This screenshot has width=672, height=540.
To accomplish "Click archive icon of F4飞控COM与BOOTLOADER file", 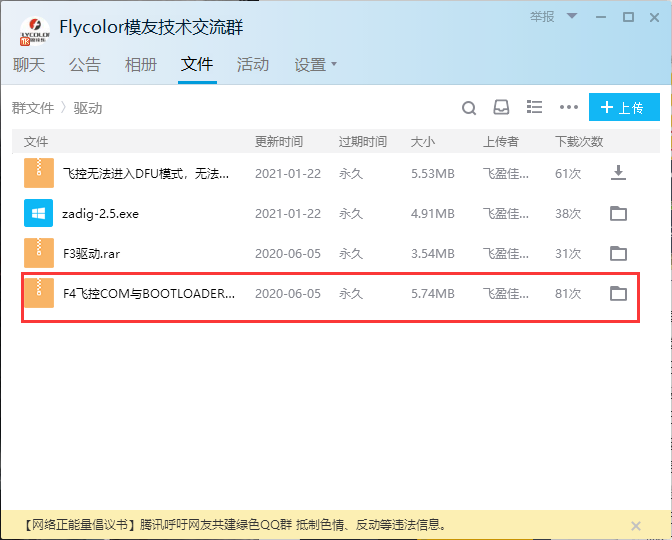I will pos(39,293).
